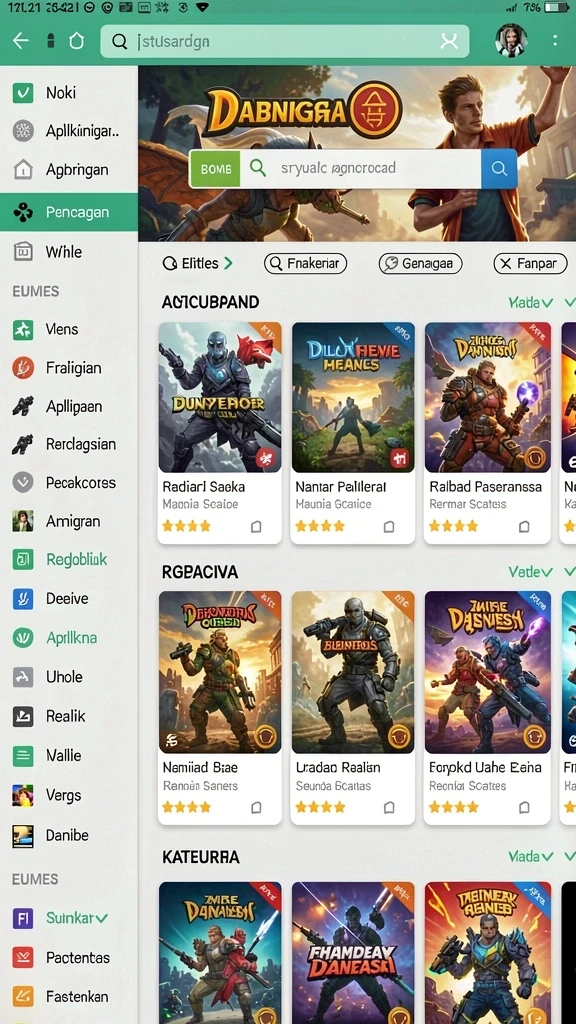Click the Vergs game icon
576x1024 pixels.
coord(23,795)
